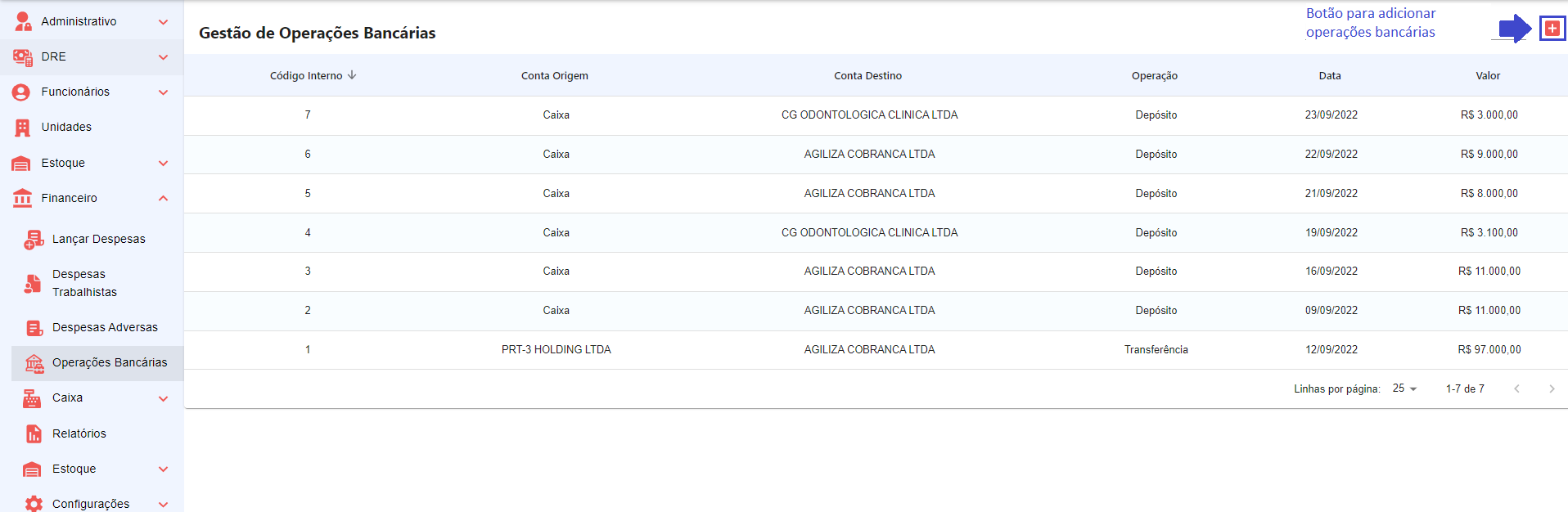
Task: Expand the Caixa submenu chevron
Action: 163,398
